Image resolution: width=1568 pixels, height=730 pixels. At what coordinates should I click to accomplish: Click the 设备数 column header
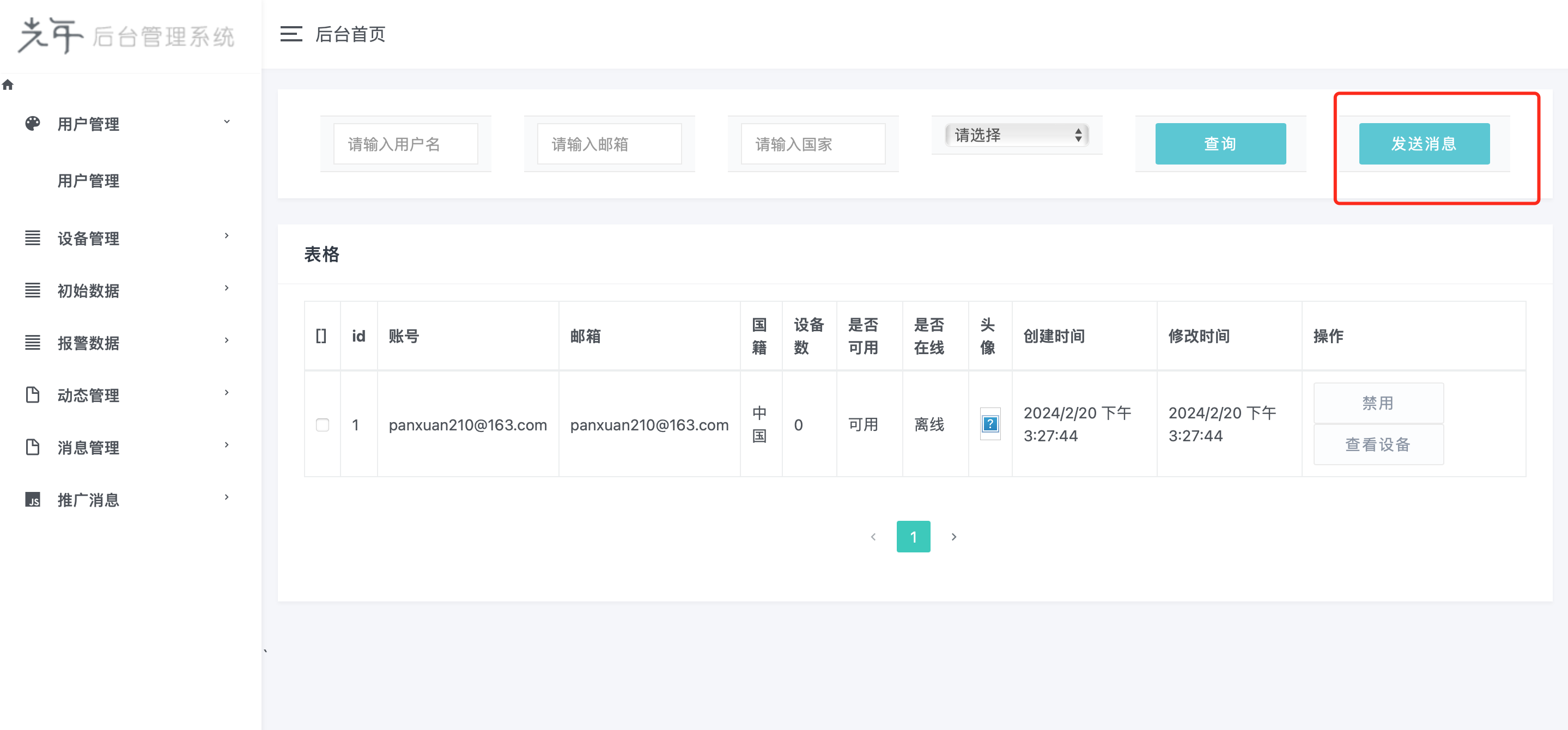(809, 336)
